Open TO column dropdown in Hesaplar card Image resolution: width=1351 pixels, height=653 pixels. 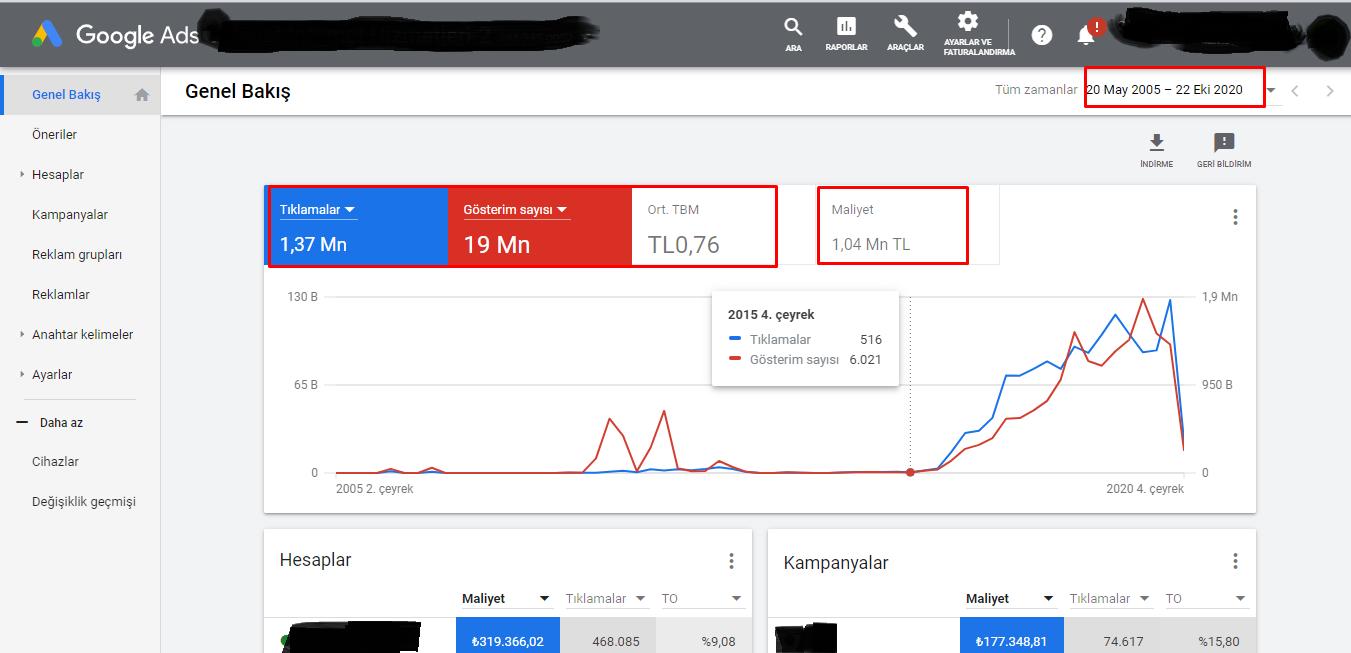(703, 599)
